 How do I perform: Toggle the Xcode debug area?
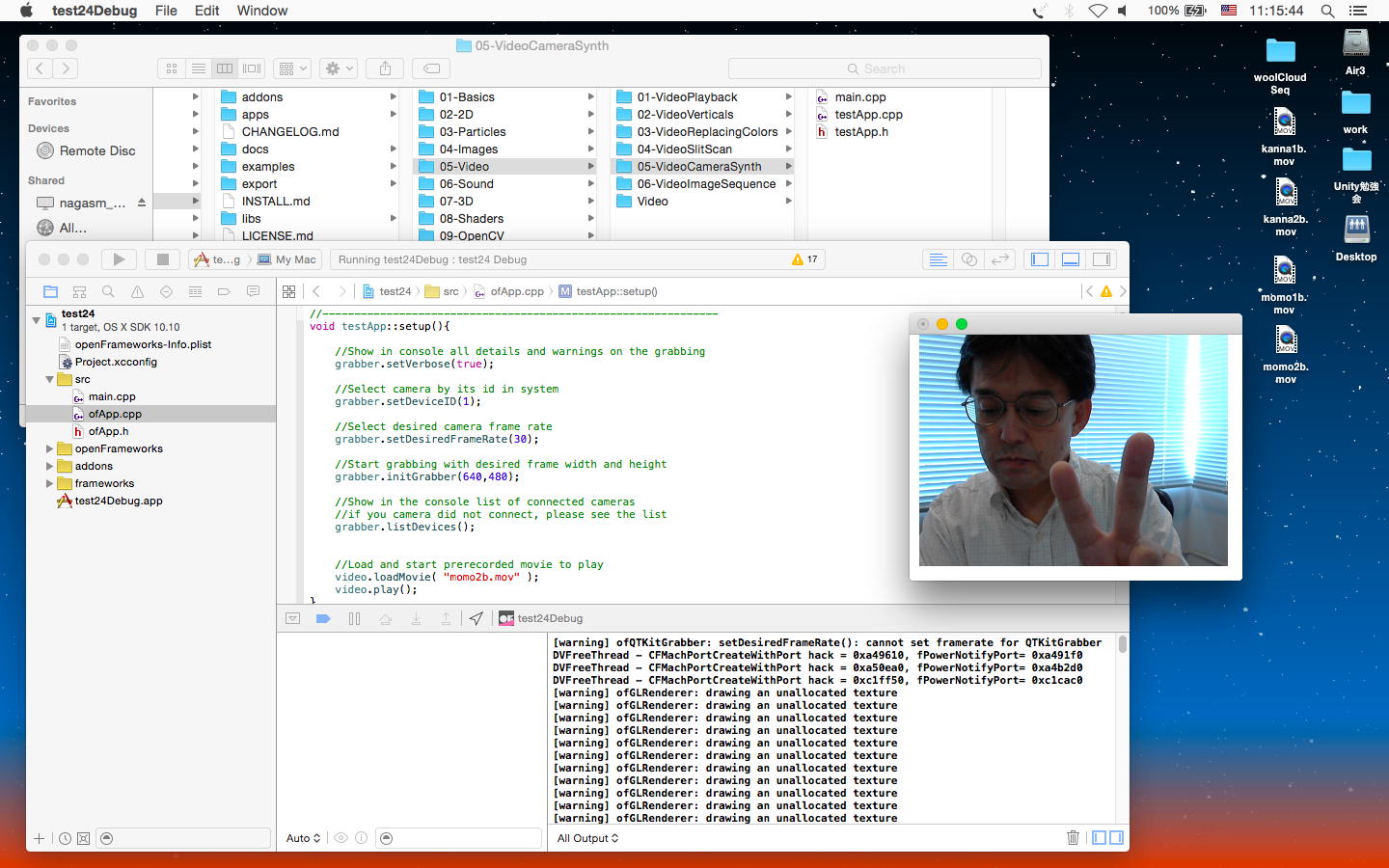(x=1071, y=259)
